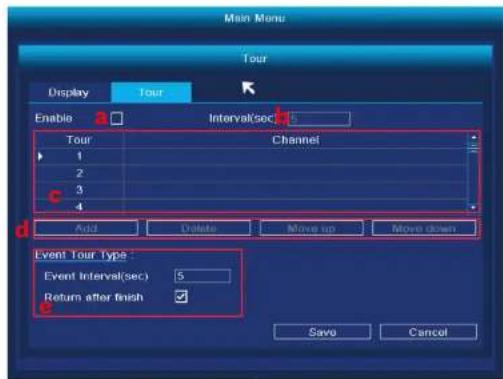Select tour row 4

pyautogui.click(x=251, y=206)
